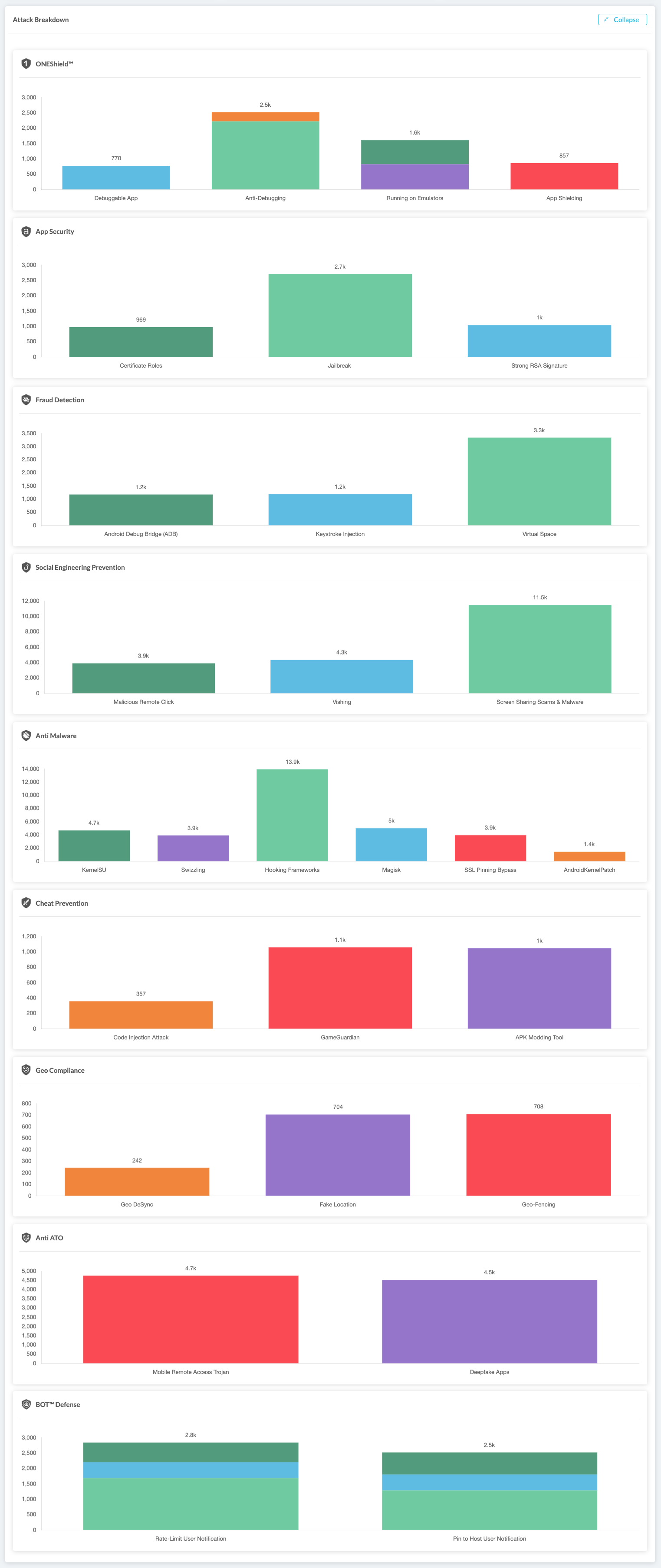661x1568 pixels.
Task: Click blue segment of Rate-Limit User Notification
Action: point(191,1469)
